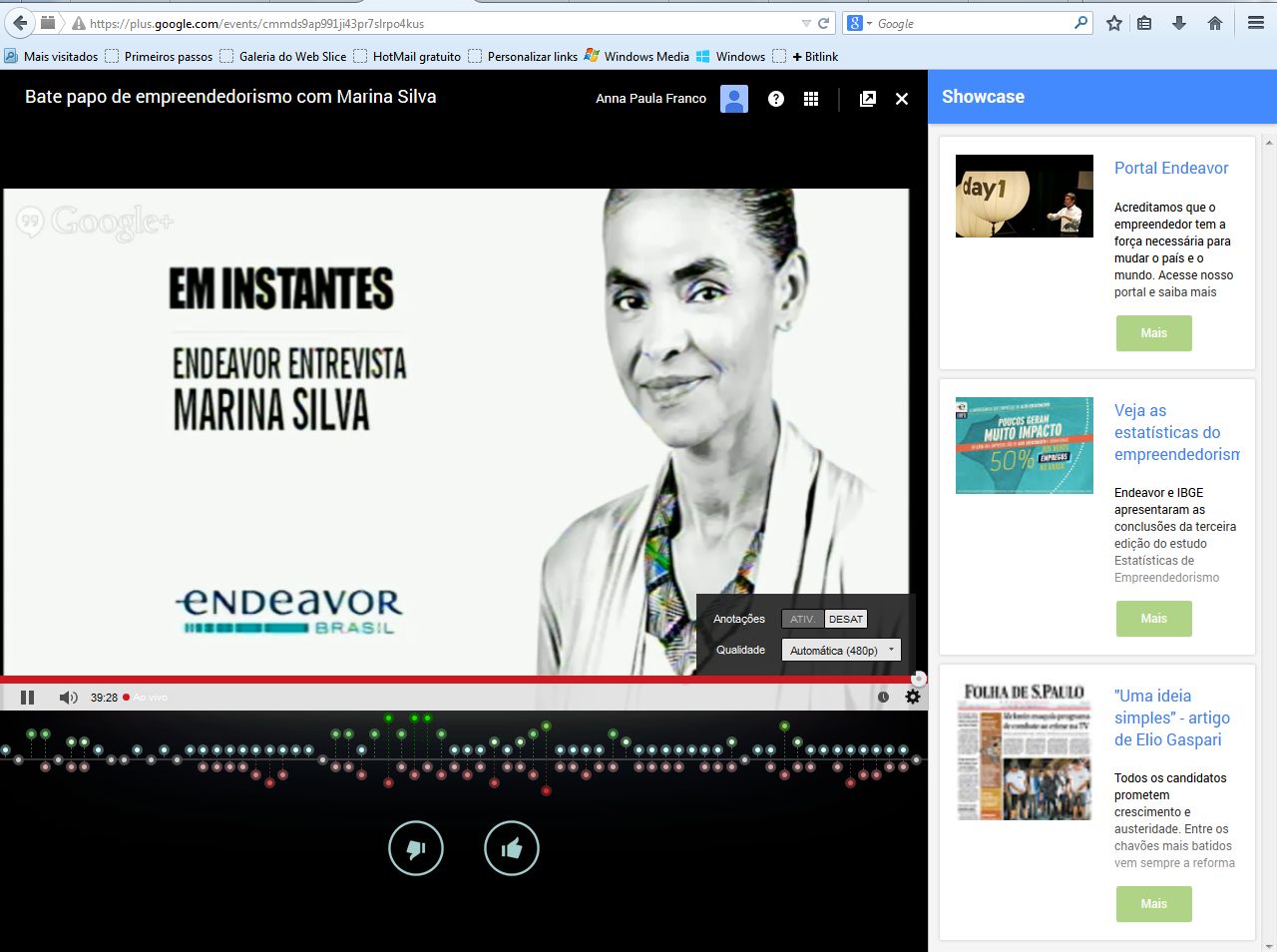The height and width of the screenshot is (952, 1277).
Task: Click the red video progress bar
Action: (459, 679)
